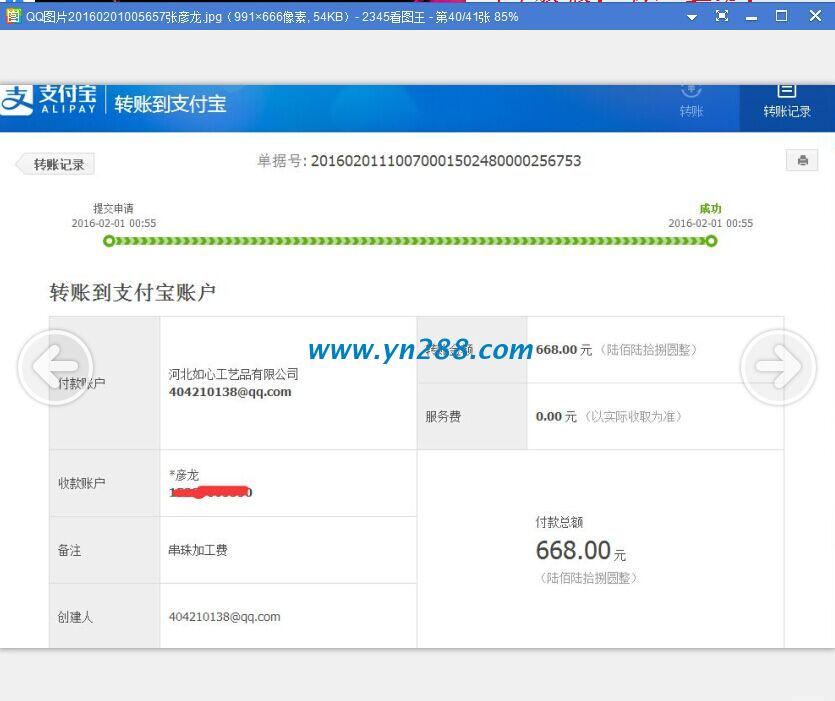The image size is (835, 701).
Task: Click the 转账记录 back button
Action: [x=57, y=165]
